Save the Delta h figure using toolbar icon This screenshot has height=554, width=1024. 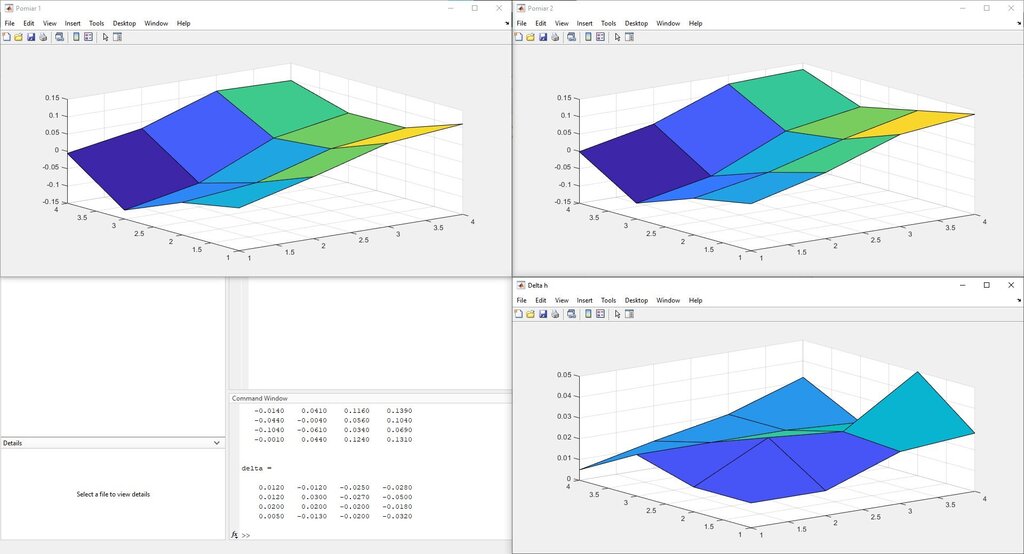(x=543, y=314)
